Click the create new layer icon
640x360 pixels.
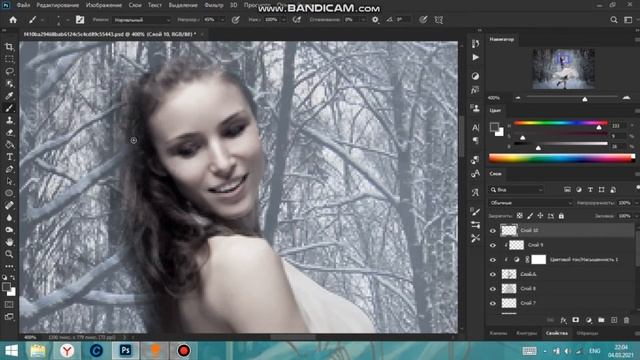tap(614, 320)
